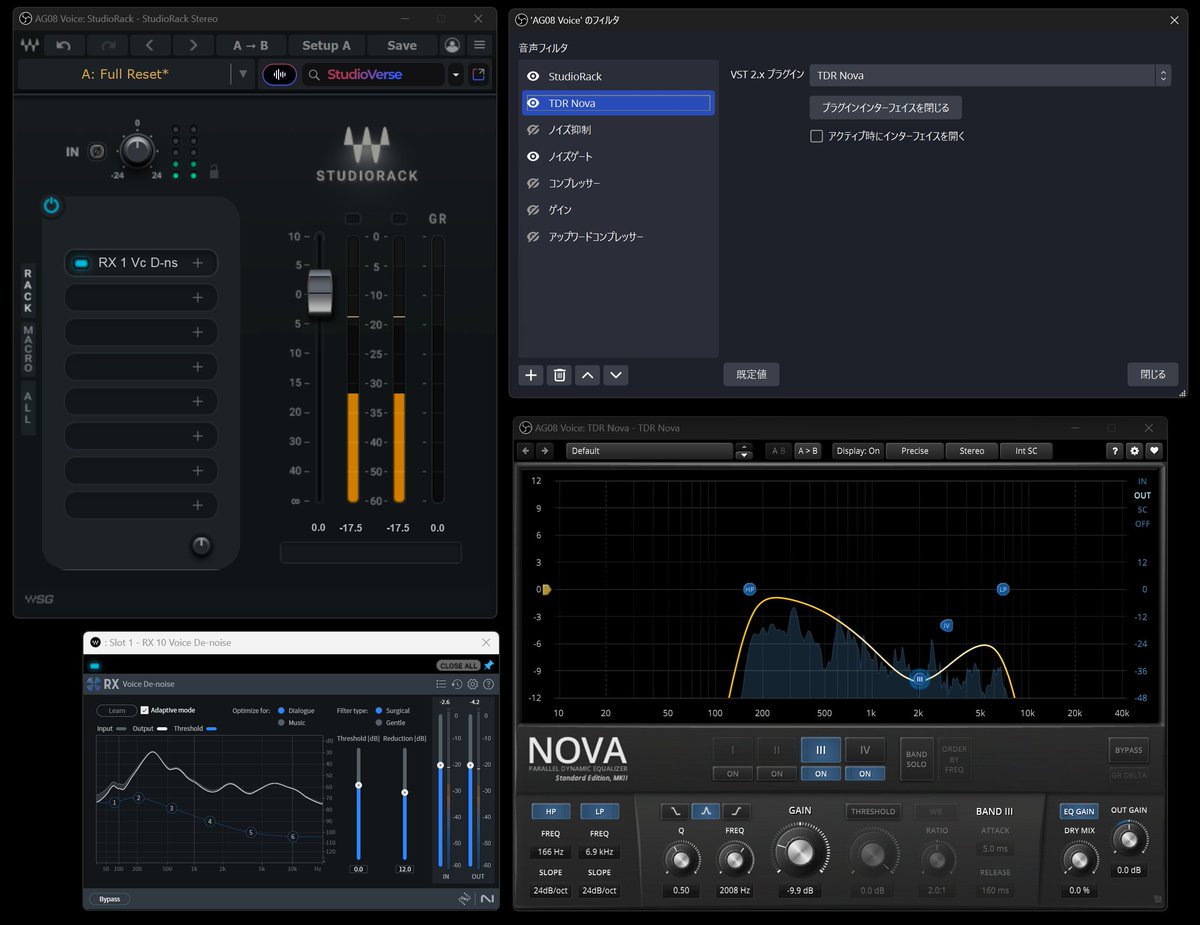
Task: Enable アクティブ時にインターフェイスを開く checkbox
Action: click(816, 136)
